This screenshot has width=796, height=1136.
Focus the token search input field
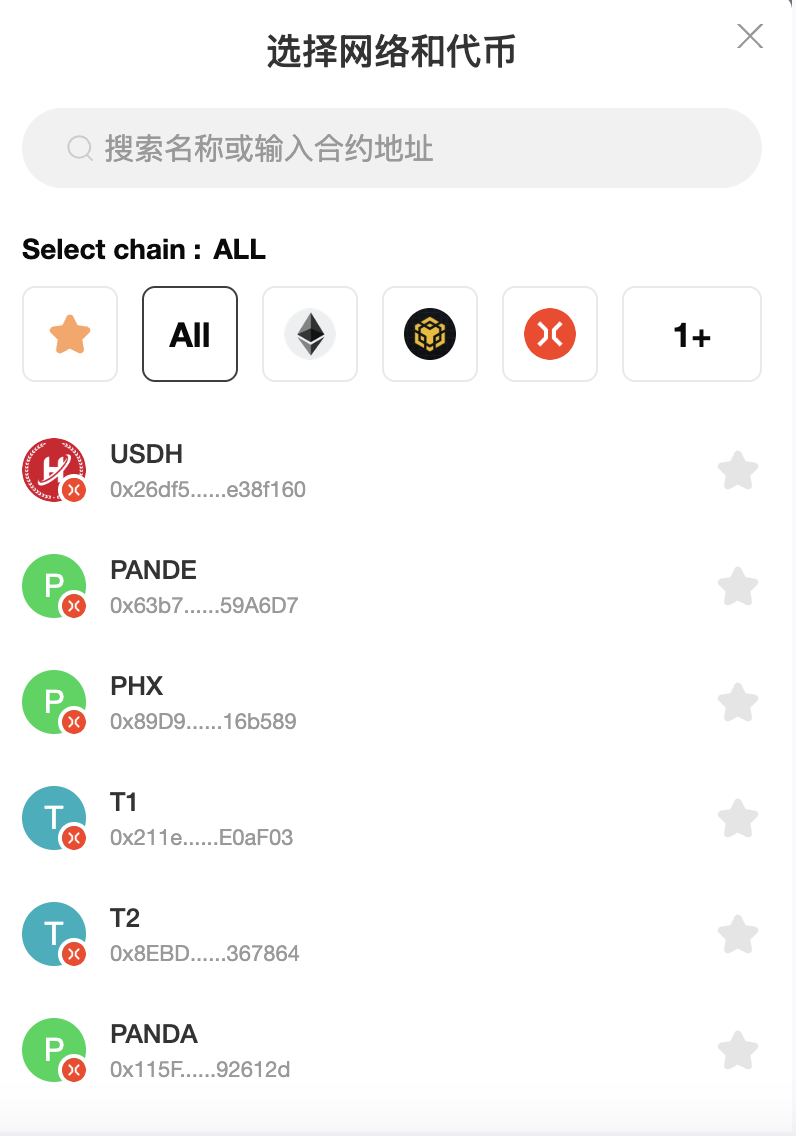click(392, 149)
